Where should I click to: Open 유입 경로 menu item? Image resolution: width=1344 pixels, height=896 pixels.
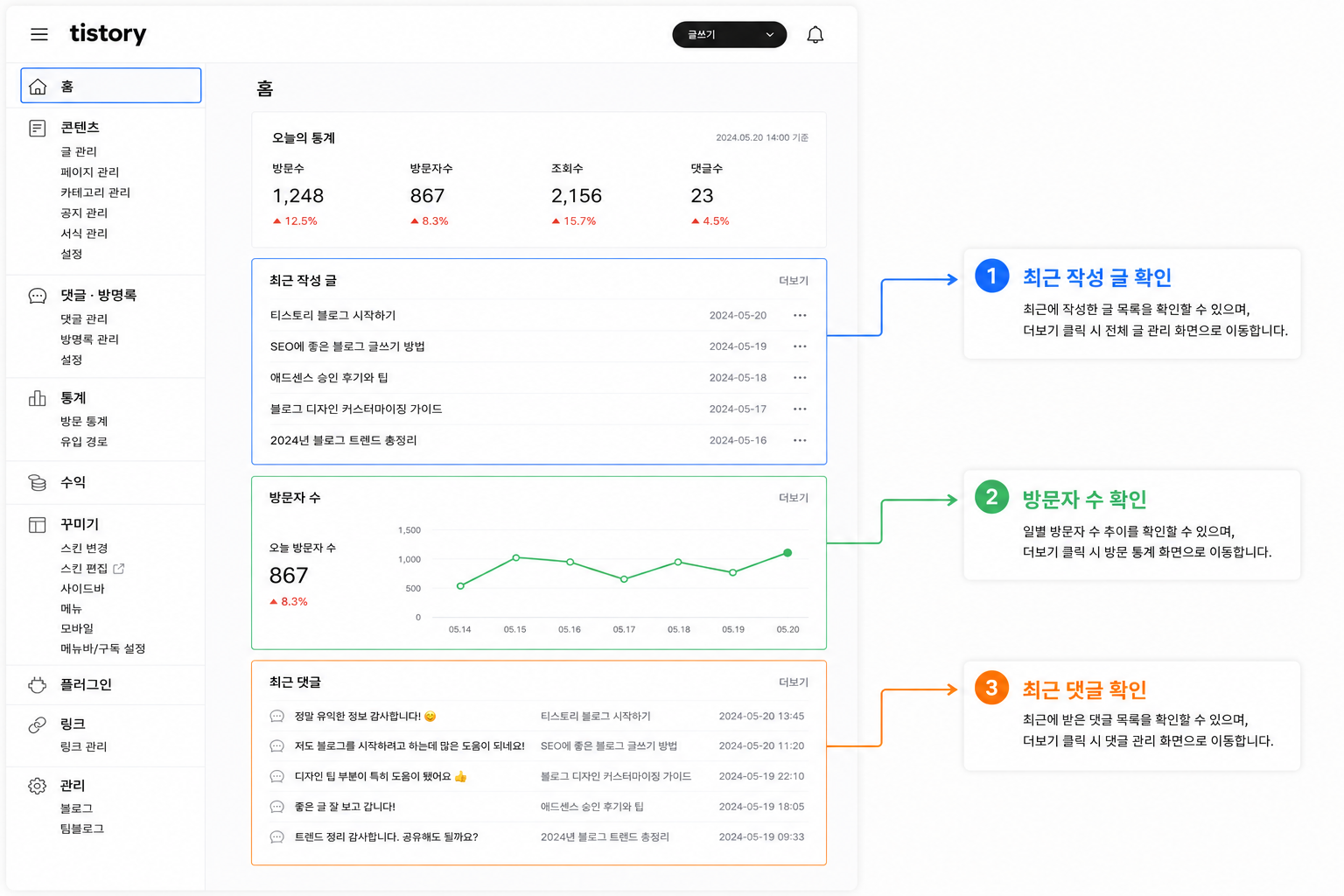point(84,442)
